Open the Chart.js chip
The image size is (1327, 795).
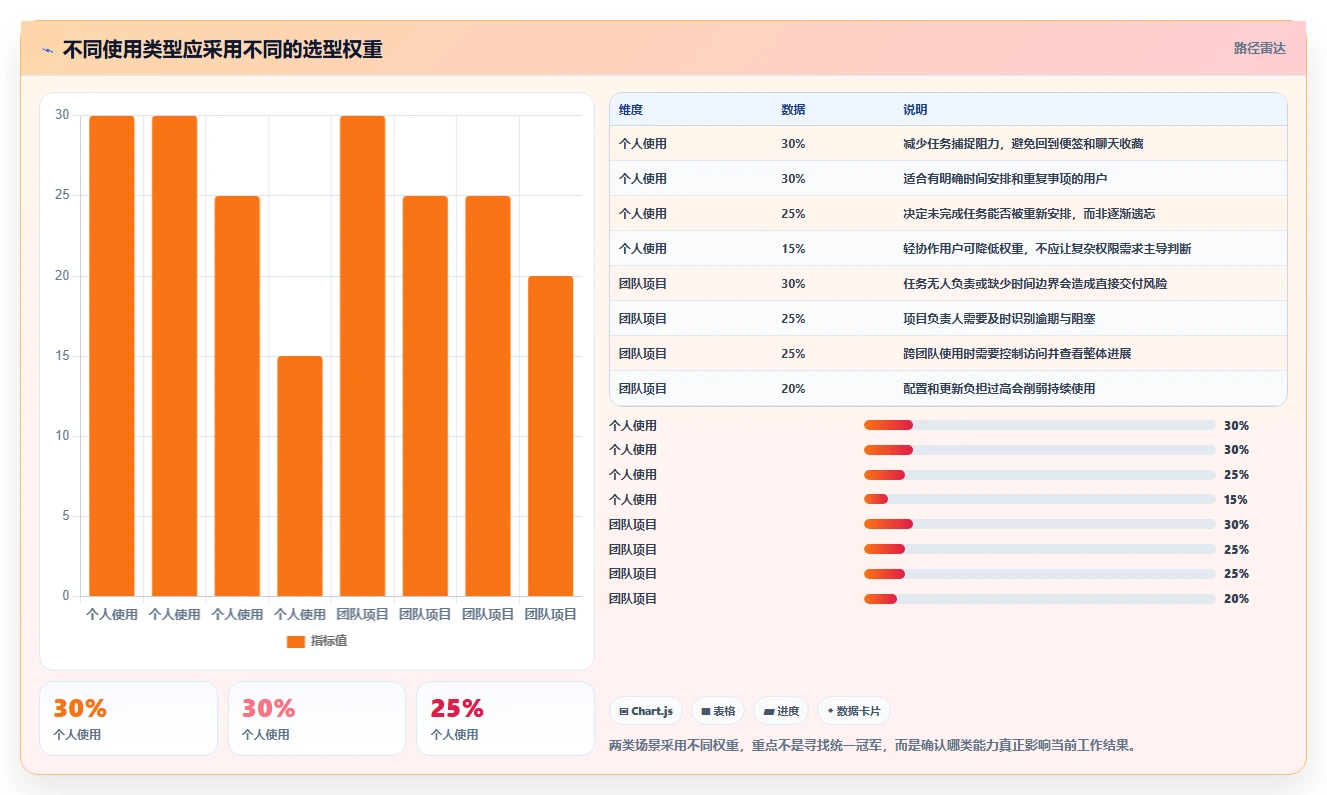point(646,711)
